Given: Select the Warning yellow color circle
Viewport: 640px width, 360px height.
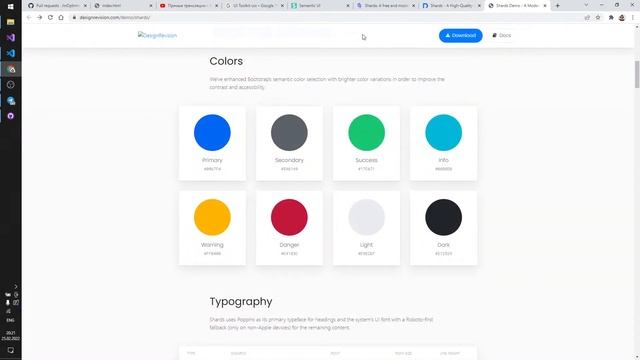Looking at the screenshot, I should coord(212,217).
